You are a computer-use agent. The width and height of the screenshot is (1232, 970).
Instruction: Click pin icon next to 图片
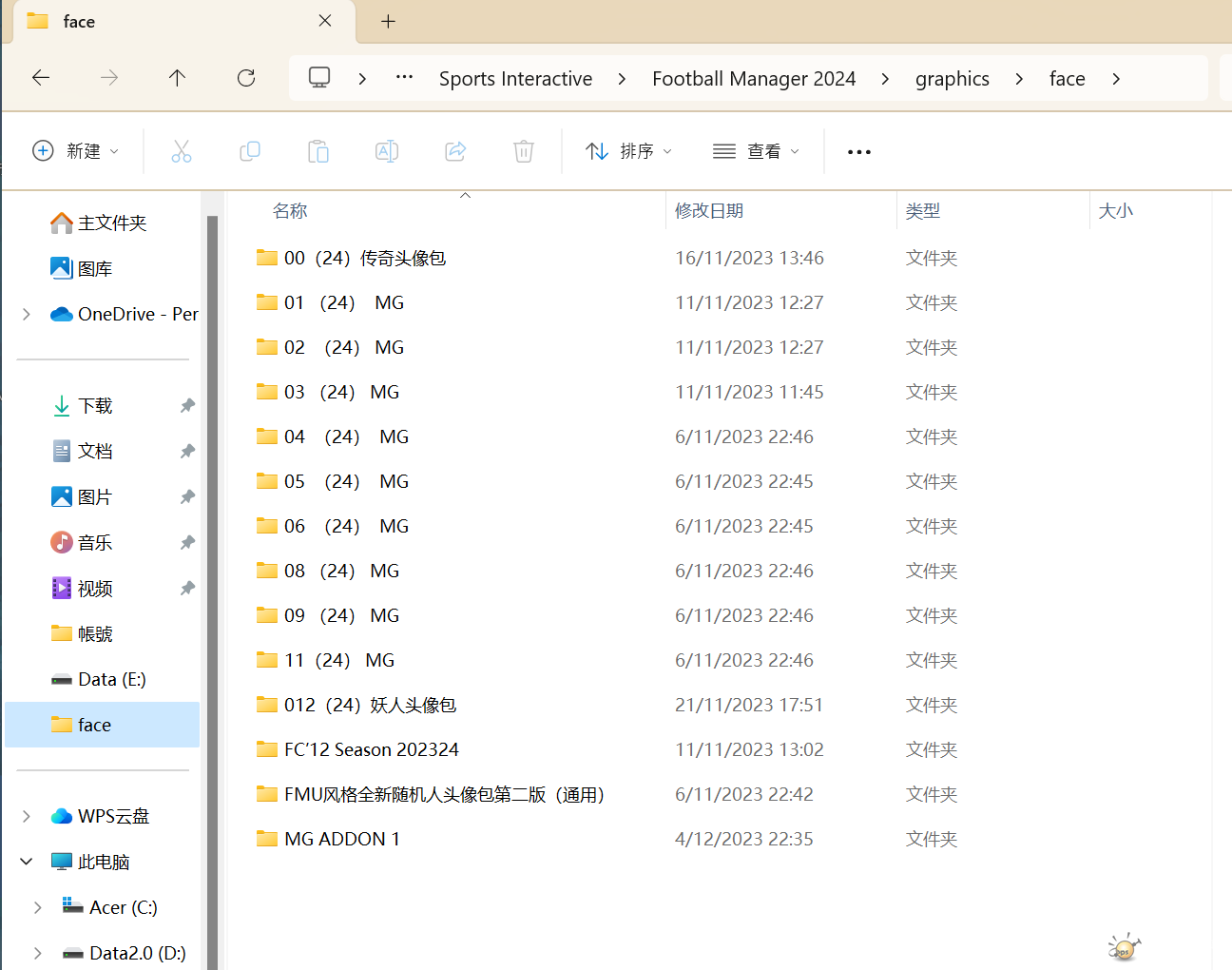(x=187, y=497)
